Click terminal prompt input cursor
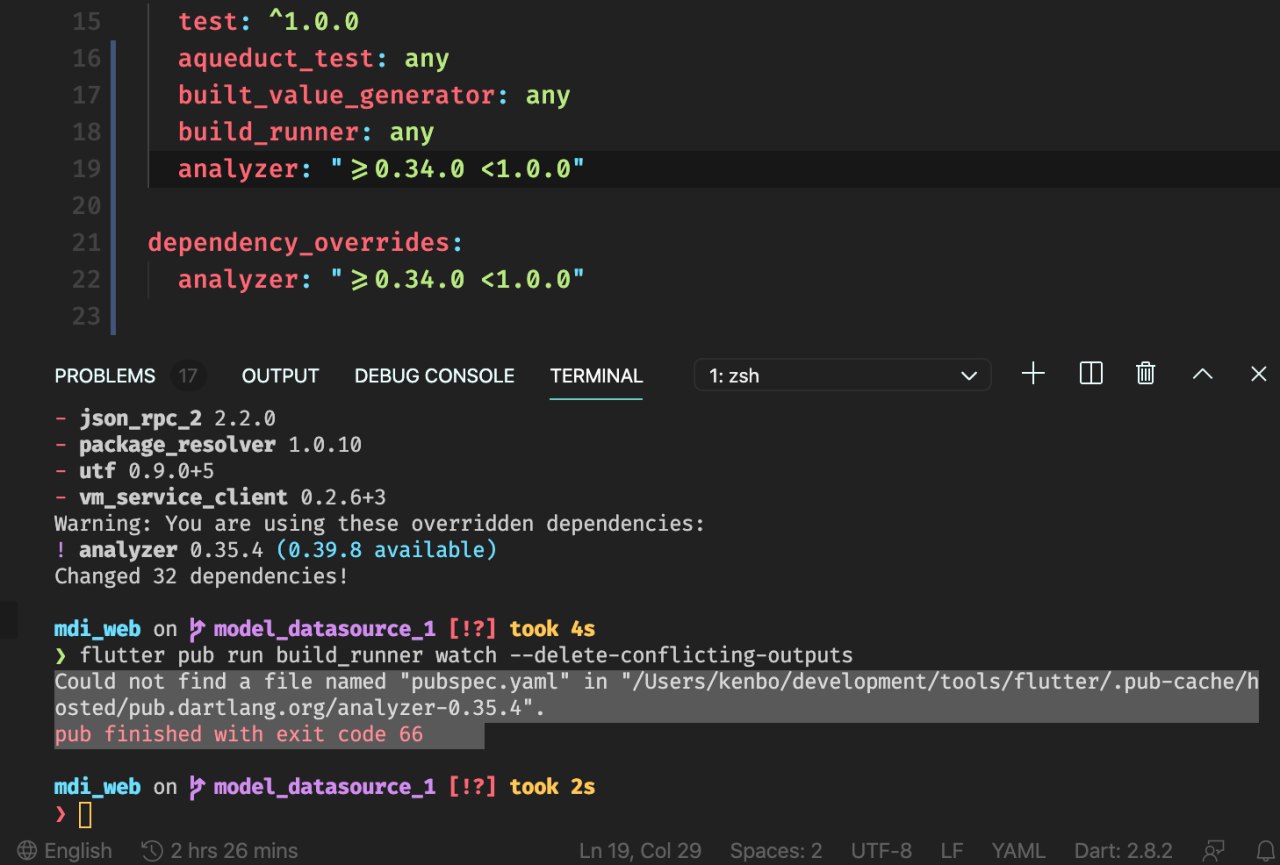The height and width of the screenshot is (865, 1280). [x=85, y=815]
